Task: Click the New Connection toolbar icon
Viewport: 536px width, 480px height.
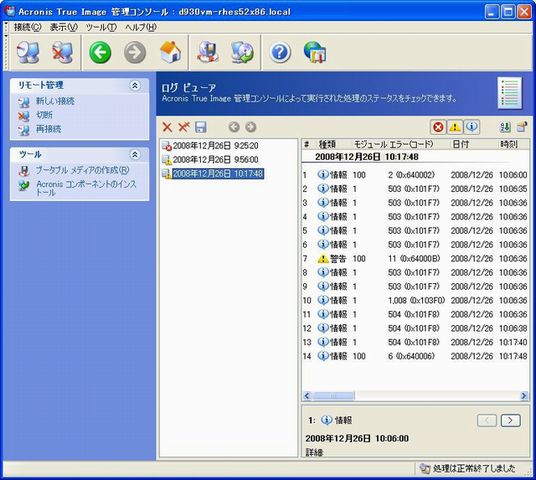Action: 28,52
